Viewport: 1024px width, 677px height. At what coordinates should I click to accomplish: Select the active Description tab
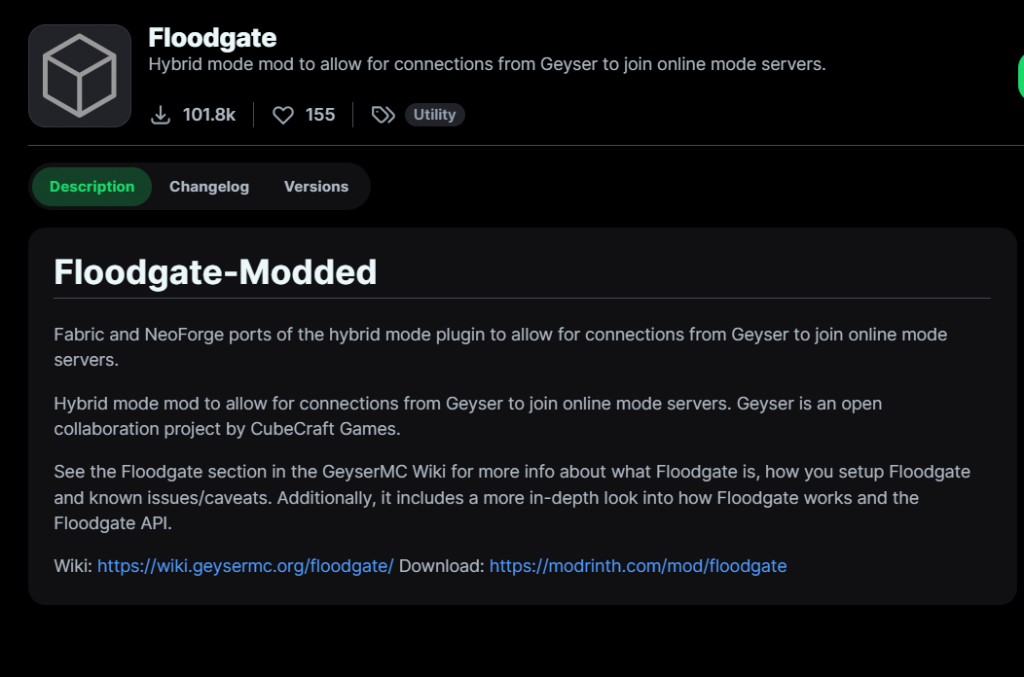pos(91,186)
